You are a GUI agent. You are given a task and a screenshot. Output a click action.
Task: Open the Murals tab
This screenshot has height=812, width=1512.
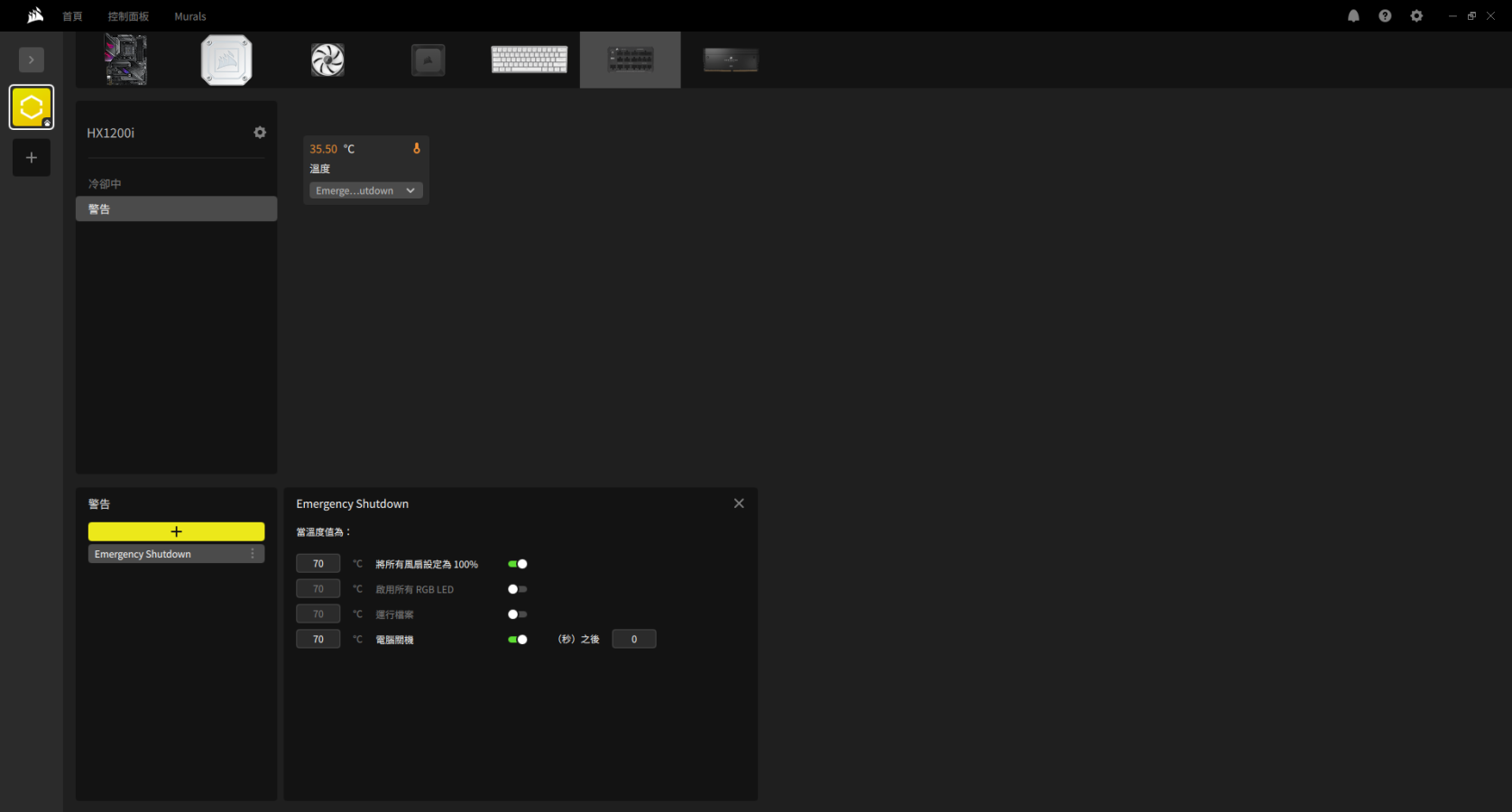(190, 16)
